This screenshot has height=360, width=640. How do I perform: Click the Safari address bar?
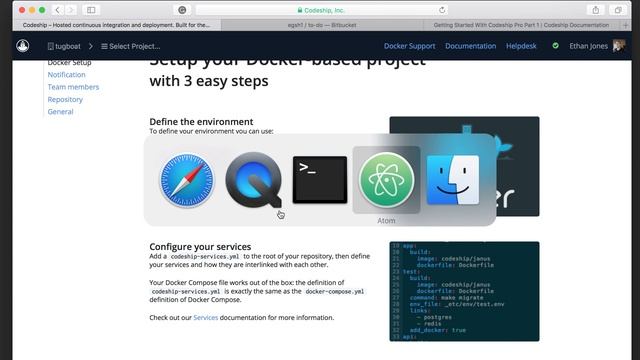point(321,10)
